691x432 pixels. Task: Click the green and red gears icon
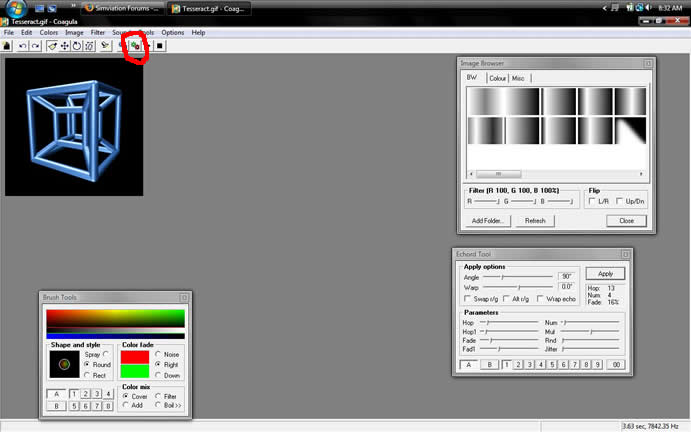[x=135, y=46]
